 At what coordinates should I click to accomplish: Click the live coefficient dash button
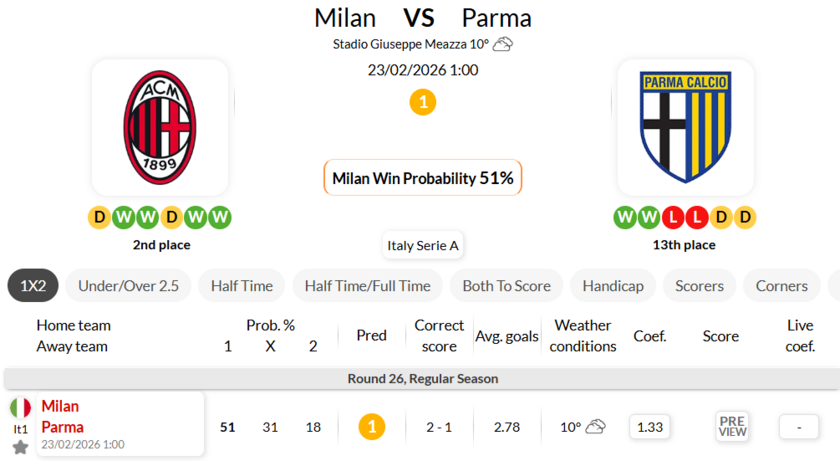[x=799, y=427]
